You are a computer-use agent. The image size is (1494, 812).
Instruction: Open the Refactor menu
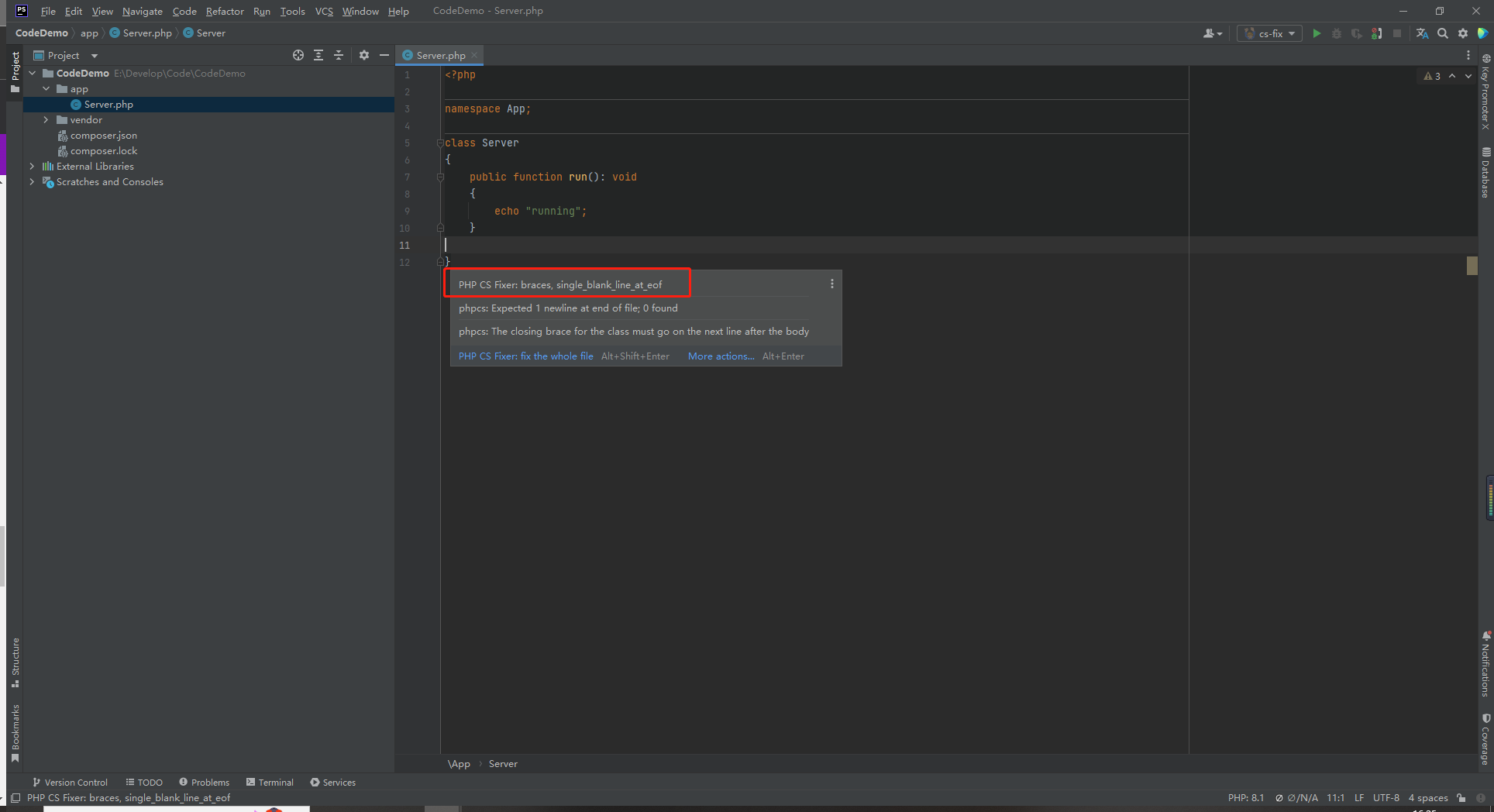click(x=225, y=11)
